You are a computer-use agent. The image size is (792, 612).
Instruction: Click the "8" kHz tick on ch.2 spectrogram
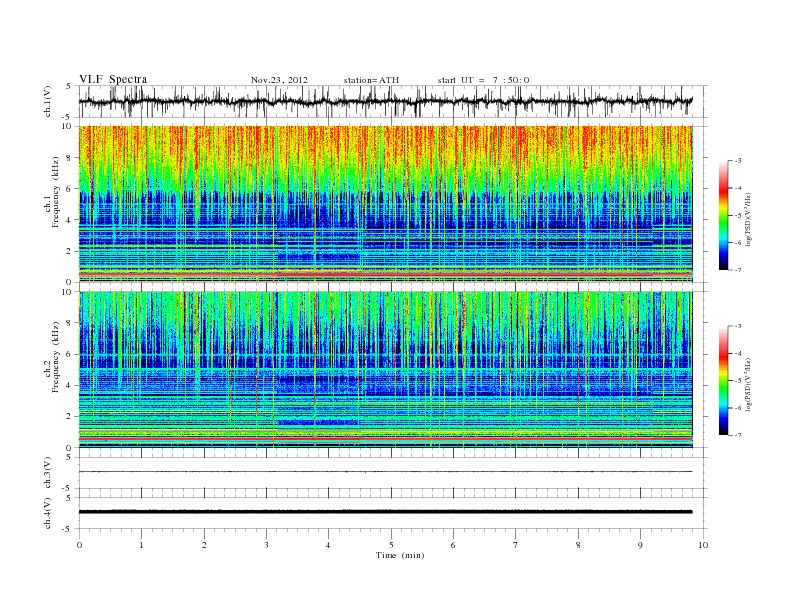click(x=70, y=323)
